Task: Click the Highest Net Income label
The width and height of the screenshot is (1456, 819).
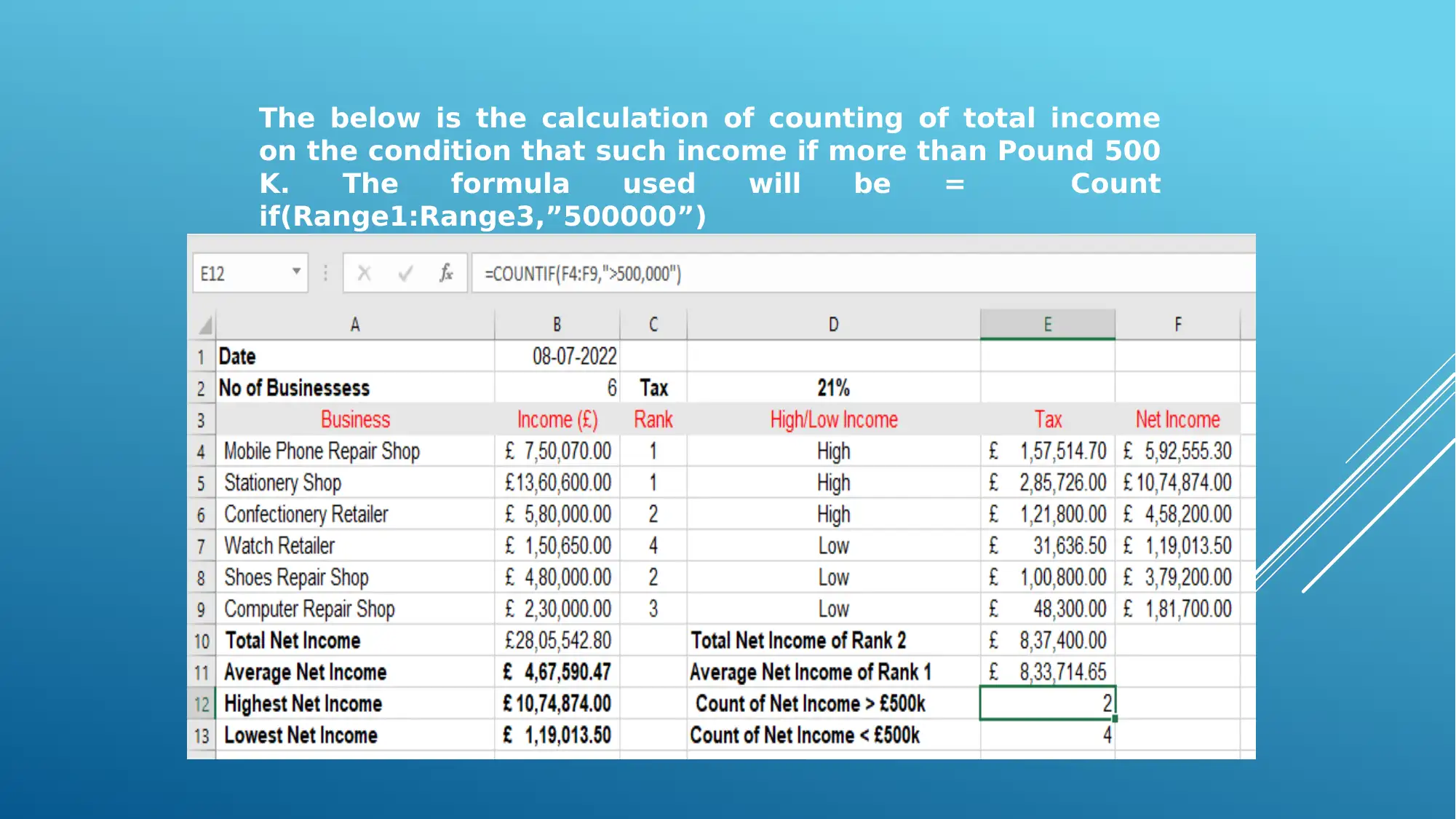Action: point(355,704)
